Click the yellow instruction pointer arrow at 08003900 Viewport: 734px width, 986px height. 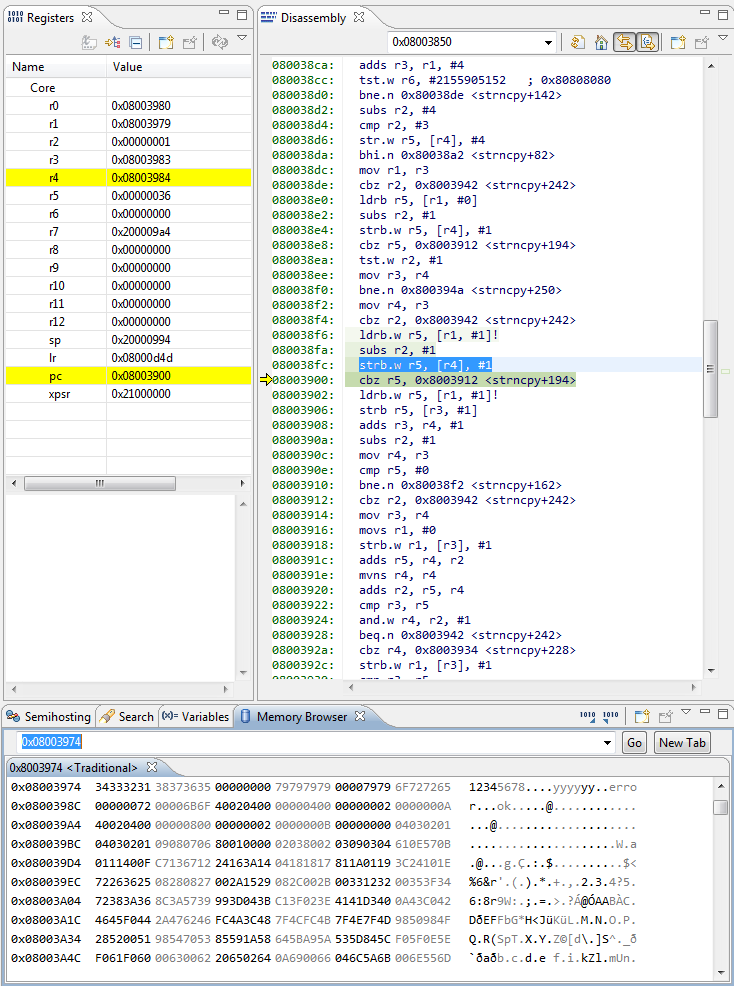pyautogui.click(x=265, y=380)
